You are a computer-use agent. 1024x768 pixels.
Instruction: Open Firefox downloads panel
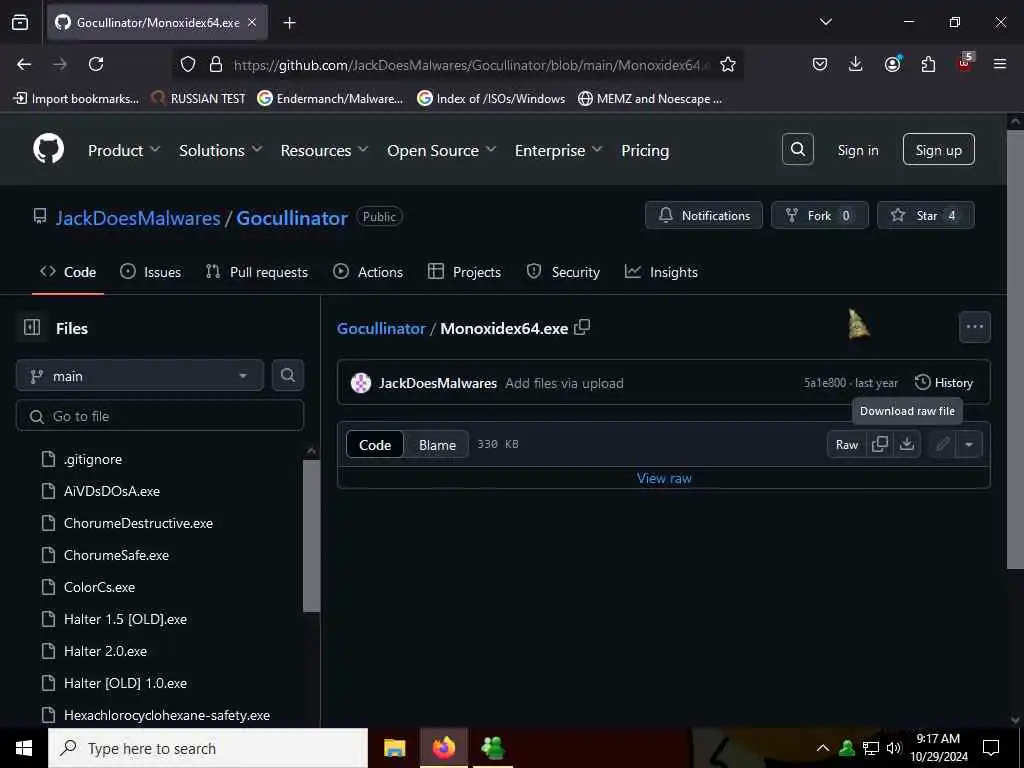[856, 64]
